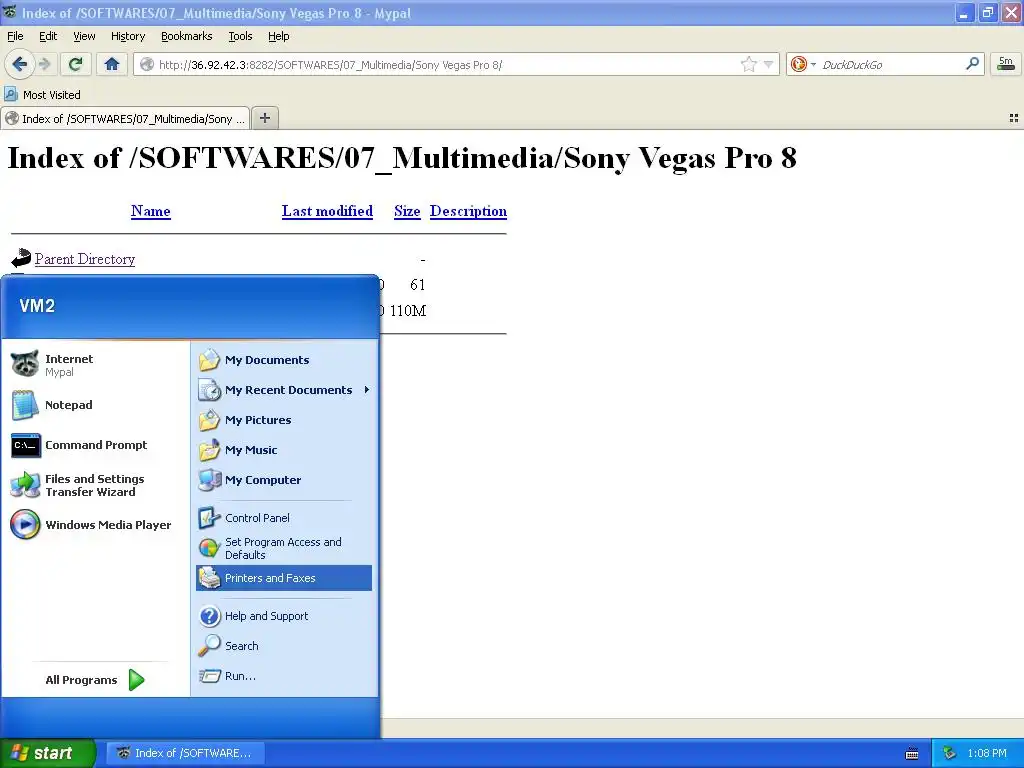Open the History menu
The image size is (1024, 768).
pyautogui.click(x=128, y=36)
